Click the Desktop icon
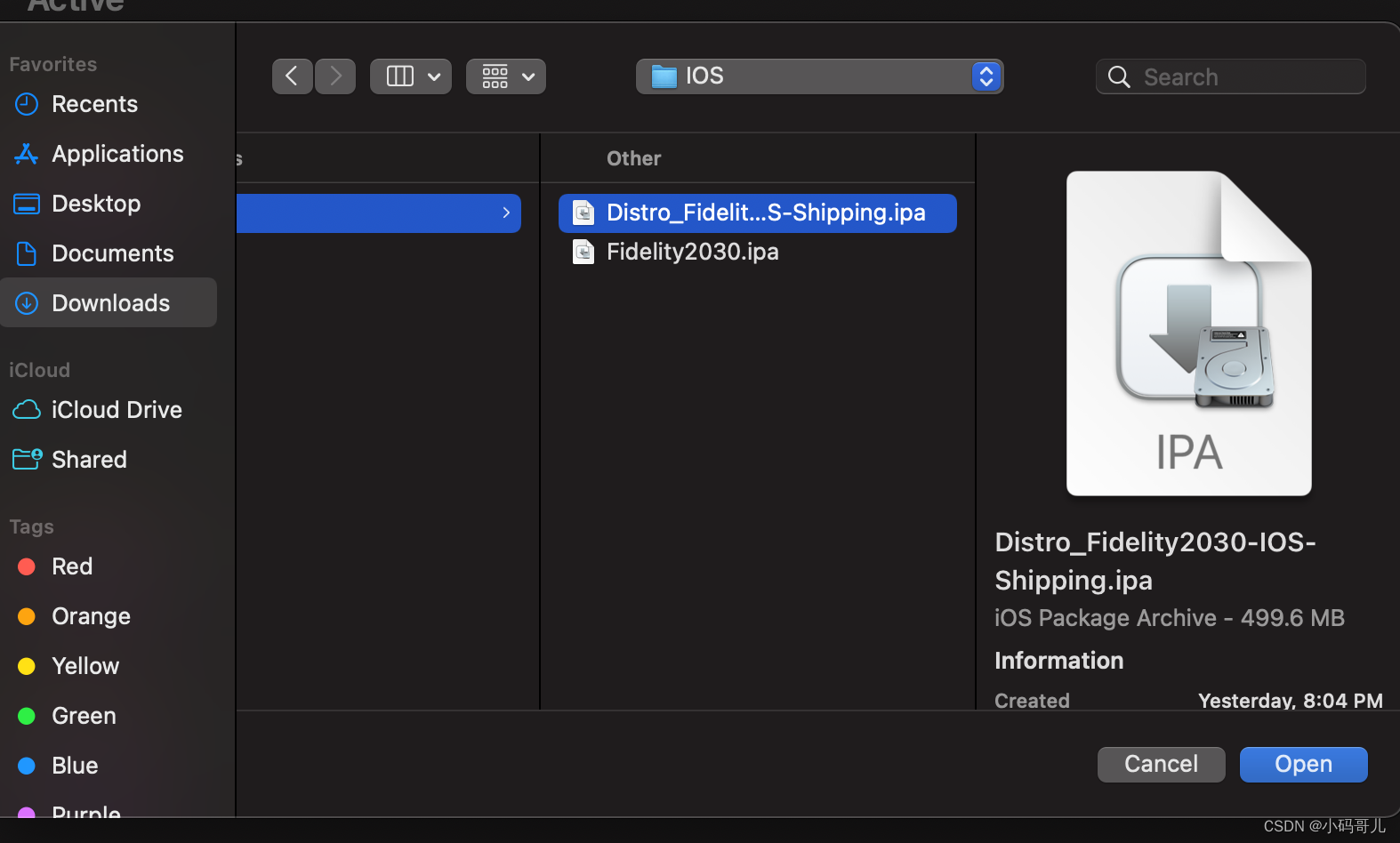This screenshot has width=1400, height=843. (x=27, y=204)
